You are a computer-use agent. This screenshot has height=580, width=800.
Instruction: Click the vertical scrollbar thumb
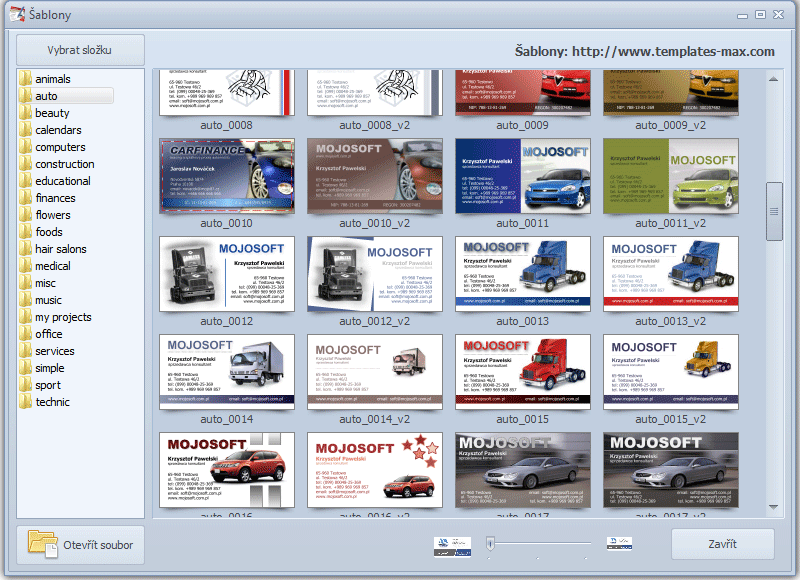tap(774, 211)
